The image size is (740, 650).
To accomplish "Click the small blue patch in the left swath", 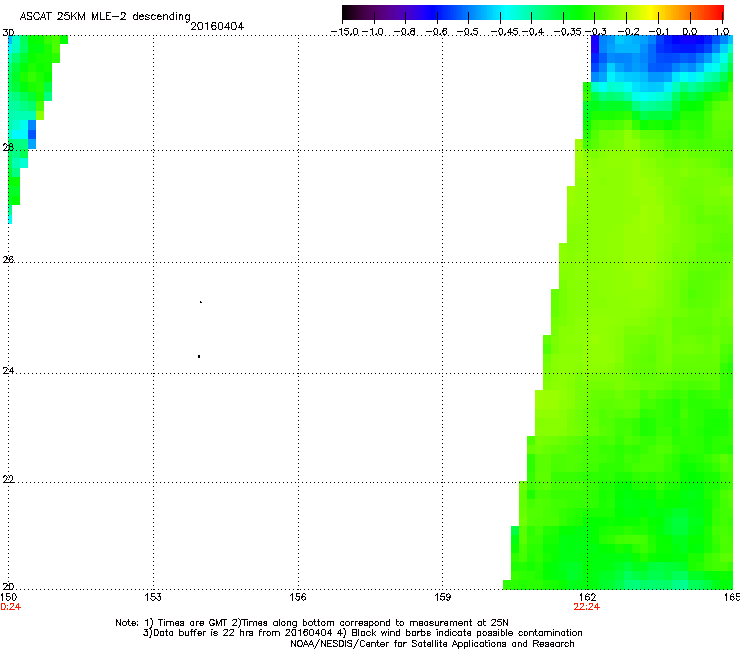I will 32,134.
